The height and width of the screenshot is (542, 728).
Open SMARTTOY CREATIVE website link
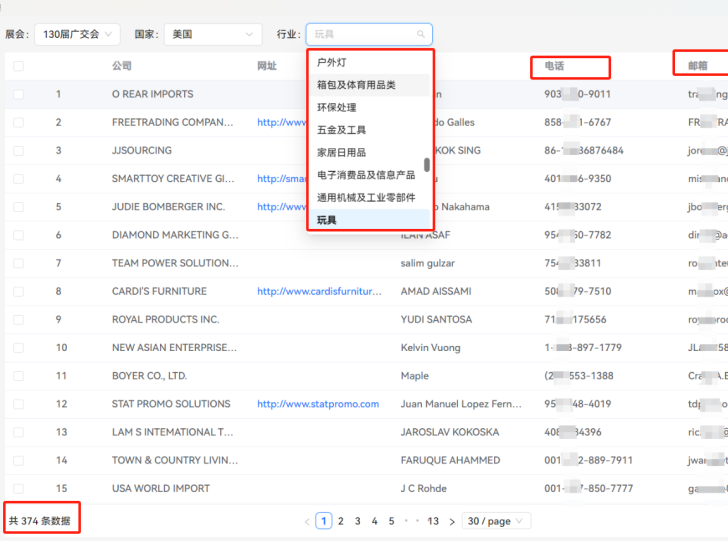click(282, 179)
